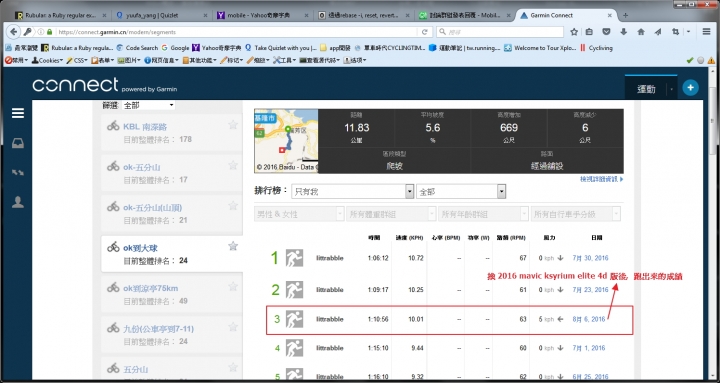Click the send paper-plane icon in the toolbar
The image size is (720, 383).
658,32
